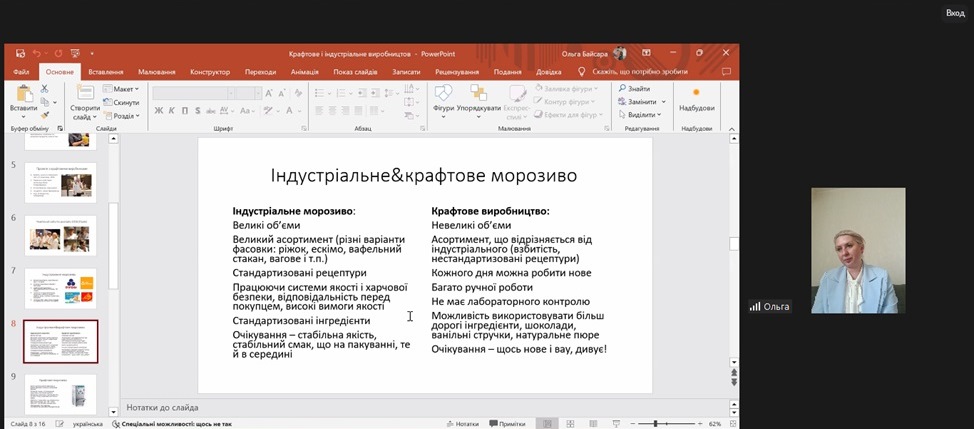Expand the Section (Розділ) dropdown
Image resolution: width=974 pixels, height=429 pixels.
[x=125, y=115]
